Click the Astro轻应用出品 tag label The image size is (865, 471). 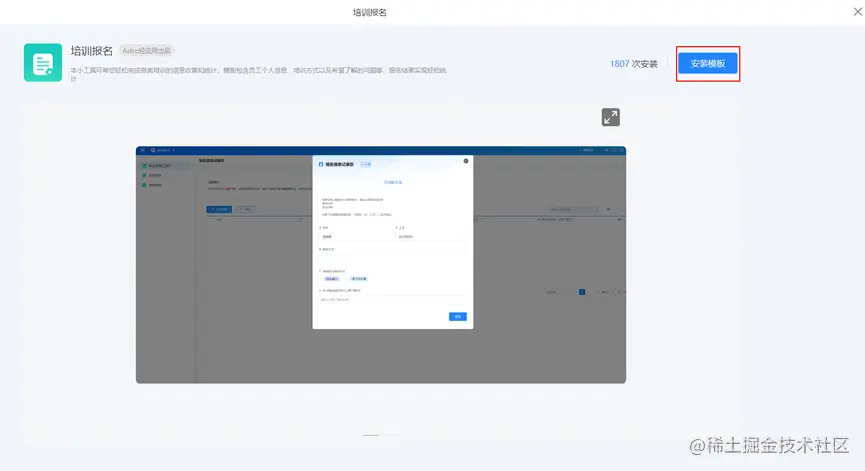click(x=147, y=51)
